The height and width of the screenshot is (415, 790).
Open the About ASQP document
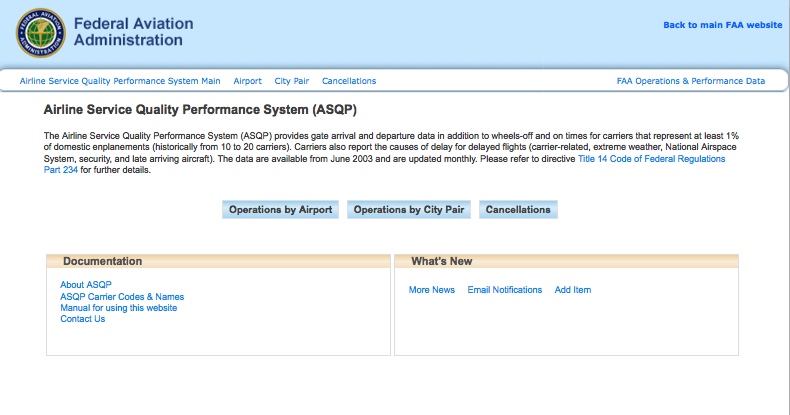pyautogui.click(x=86, y=285)
